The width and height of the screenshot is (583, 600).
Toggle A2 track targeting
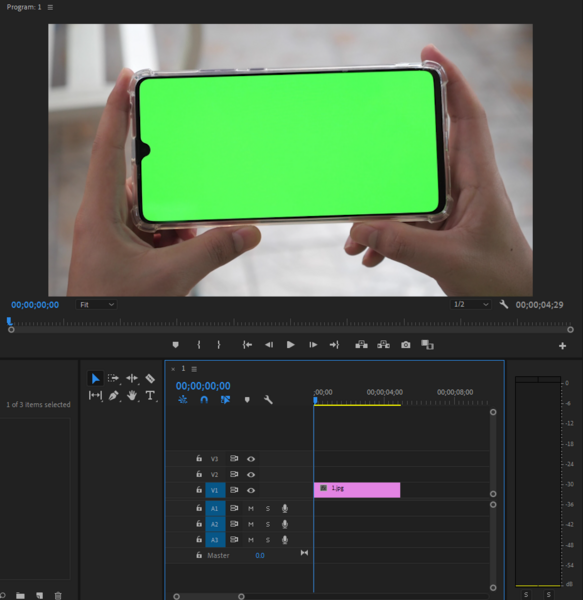coord(215,524)
